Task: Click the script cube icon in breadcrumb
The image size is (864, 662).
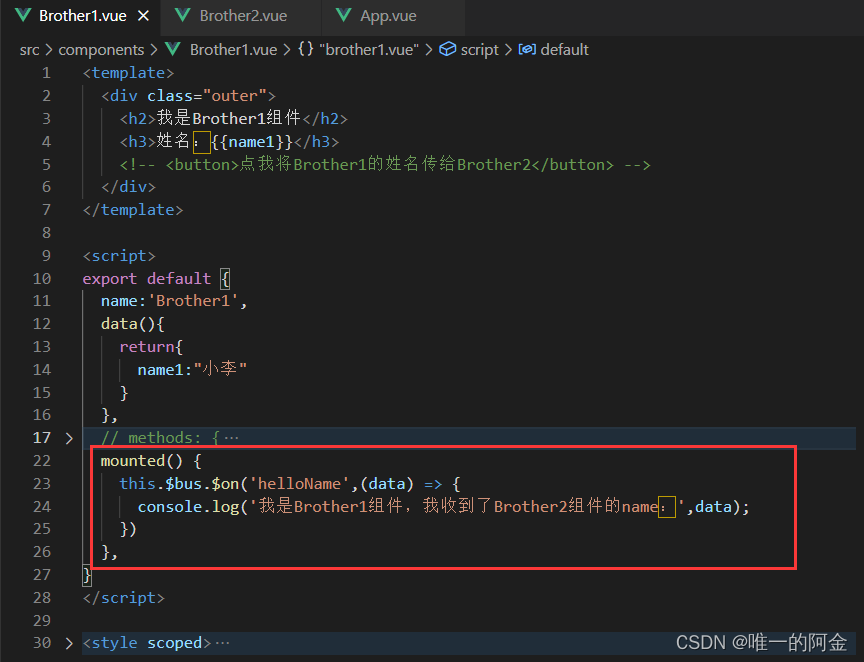Action: click(x=447, y=49)
